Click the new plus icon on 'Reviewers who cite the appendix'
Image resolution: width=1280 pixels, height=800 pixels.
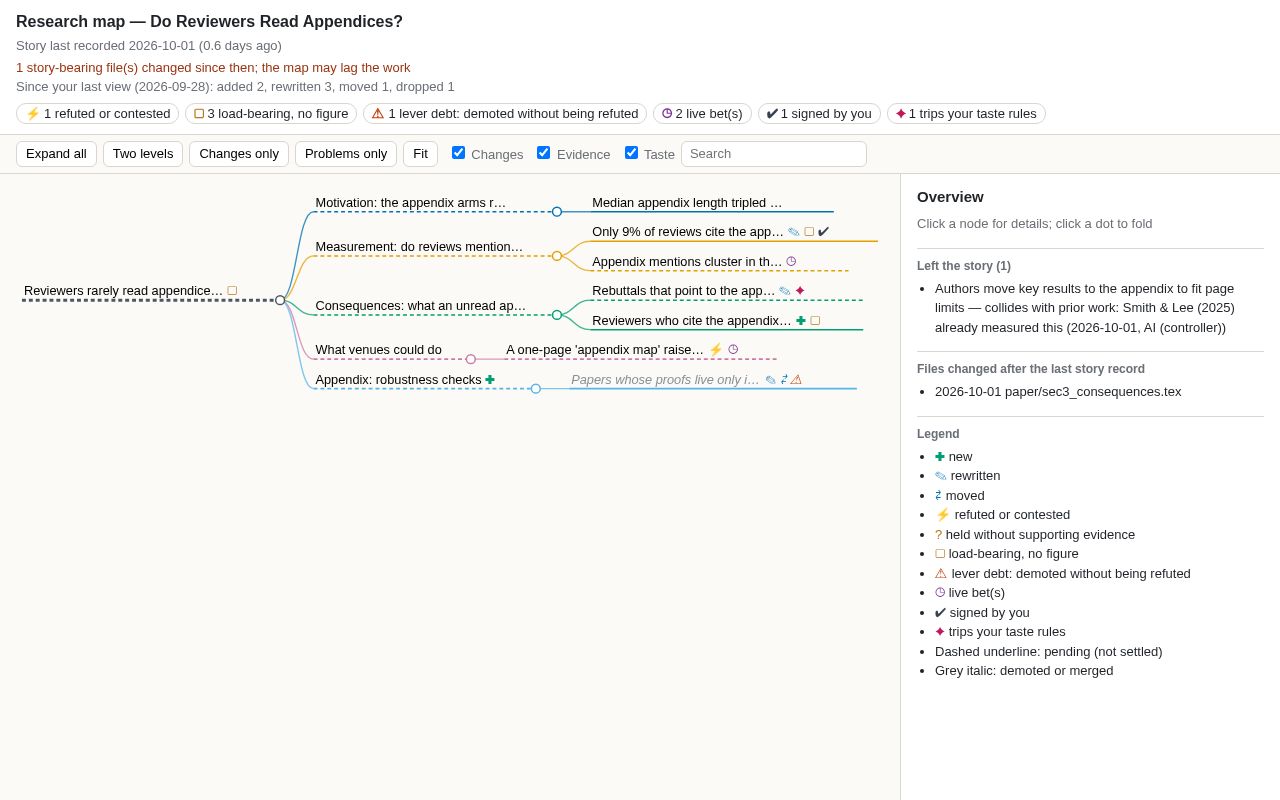[x=801, y=321]
